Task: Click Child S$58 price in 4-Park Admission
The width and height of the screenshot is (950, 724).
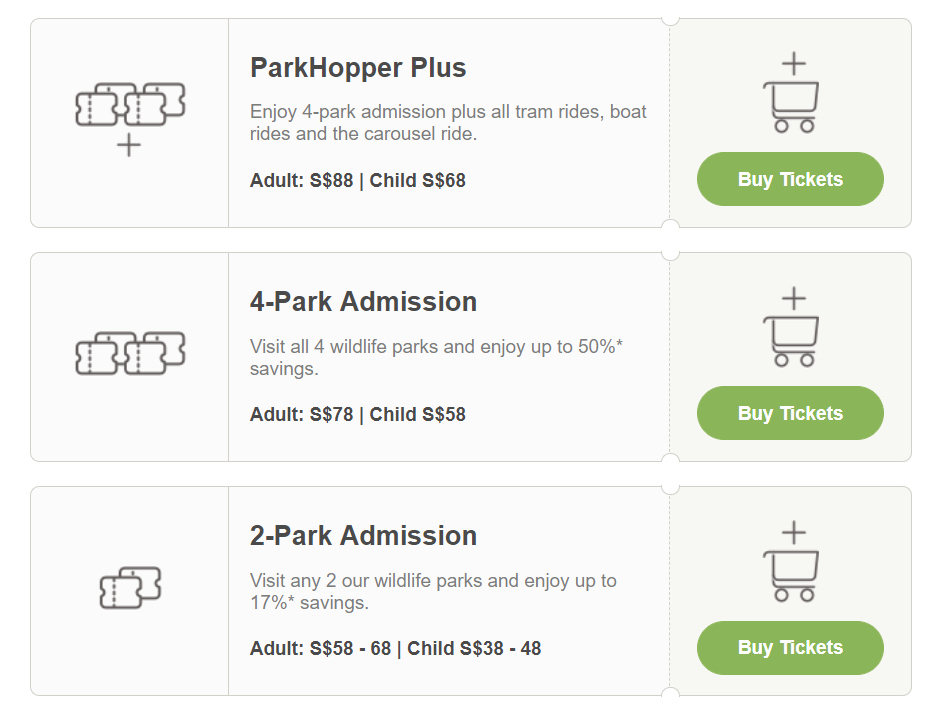Action: (x=418, y=415)
